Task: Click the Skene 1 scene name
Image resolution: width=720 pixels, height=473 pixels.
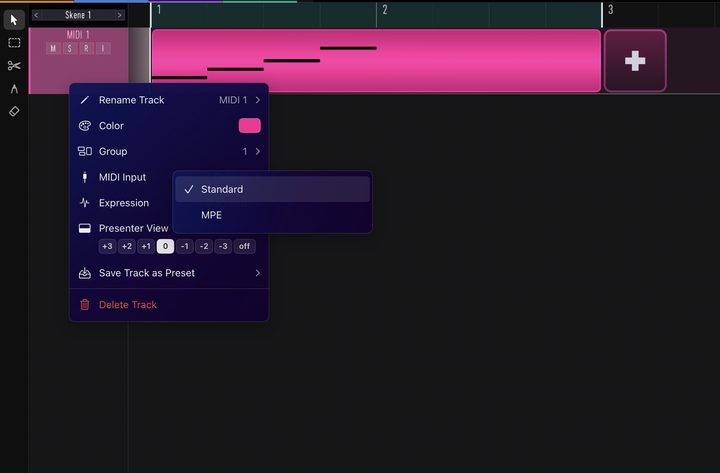Action: pyautogui.click(x=78, y=15)
